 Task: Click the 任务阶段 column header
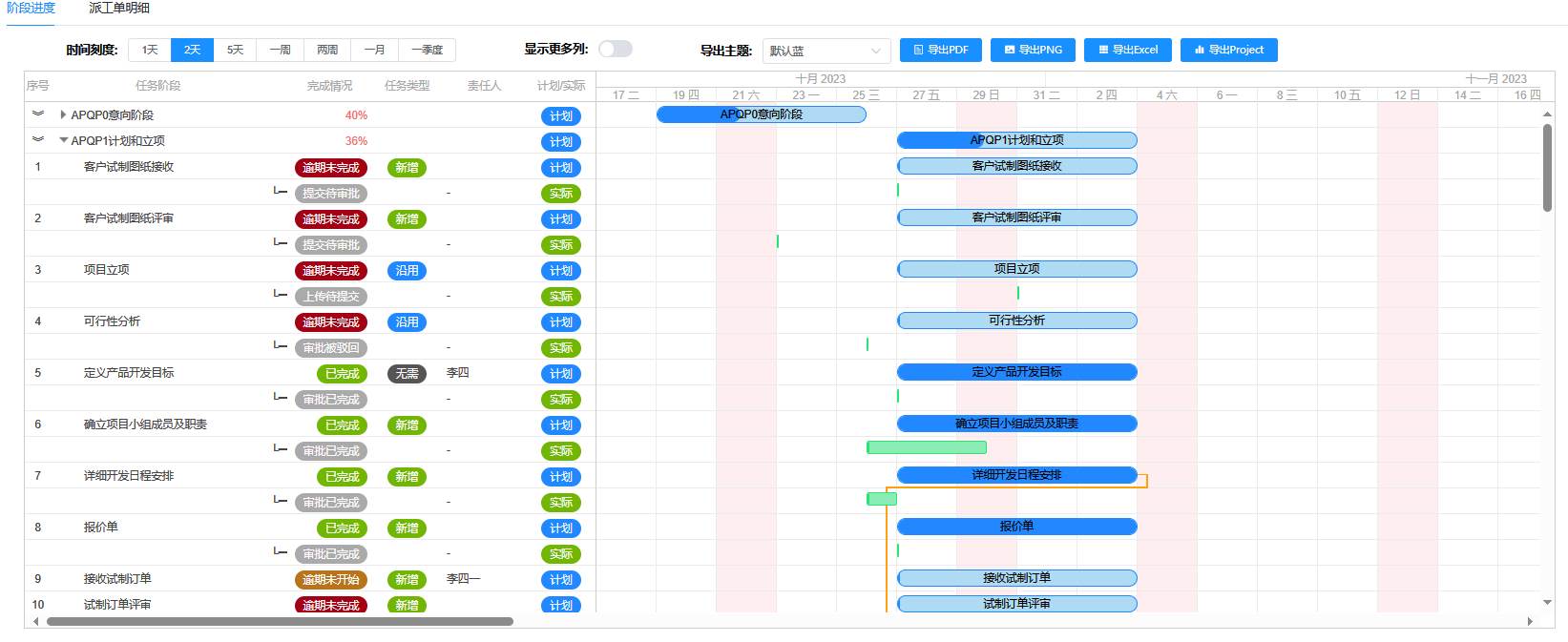tap(157, 86)
